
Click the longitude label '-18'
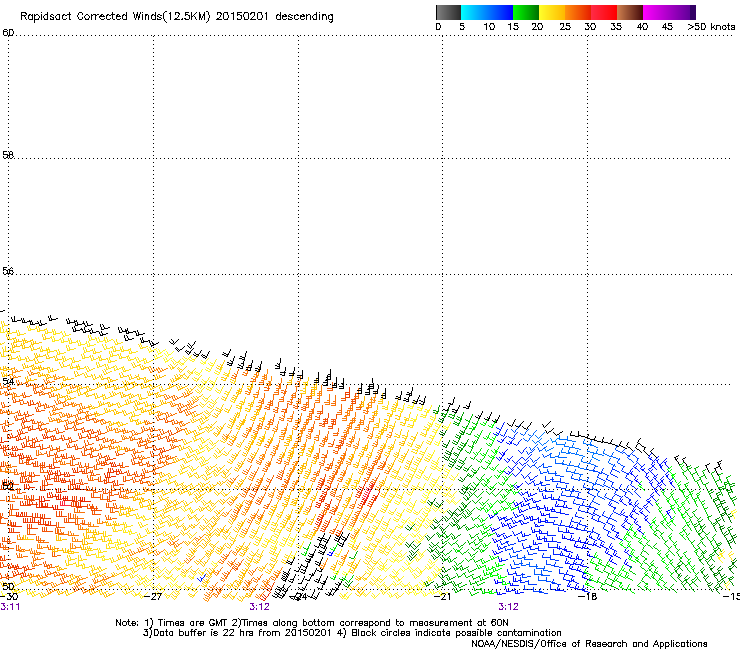coord(588,596)
